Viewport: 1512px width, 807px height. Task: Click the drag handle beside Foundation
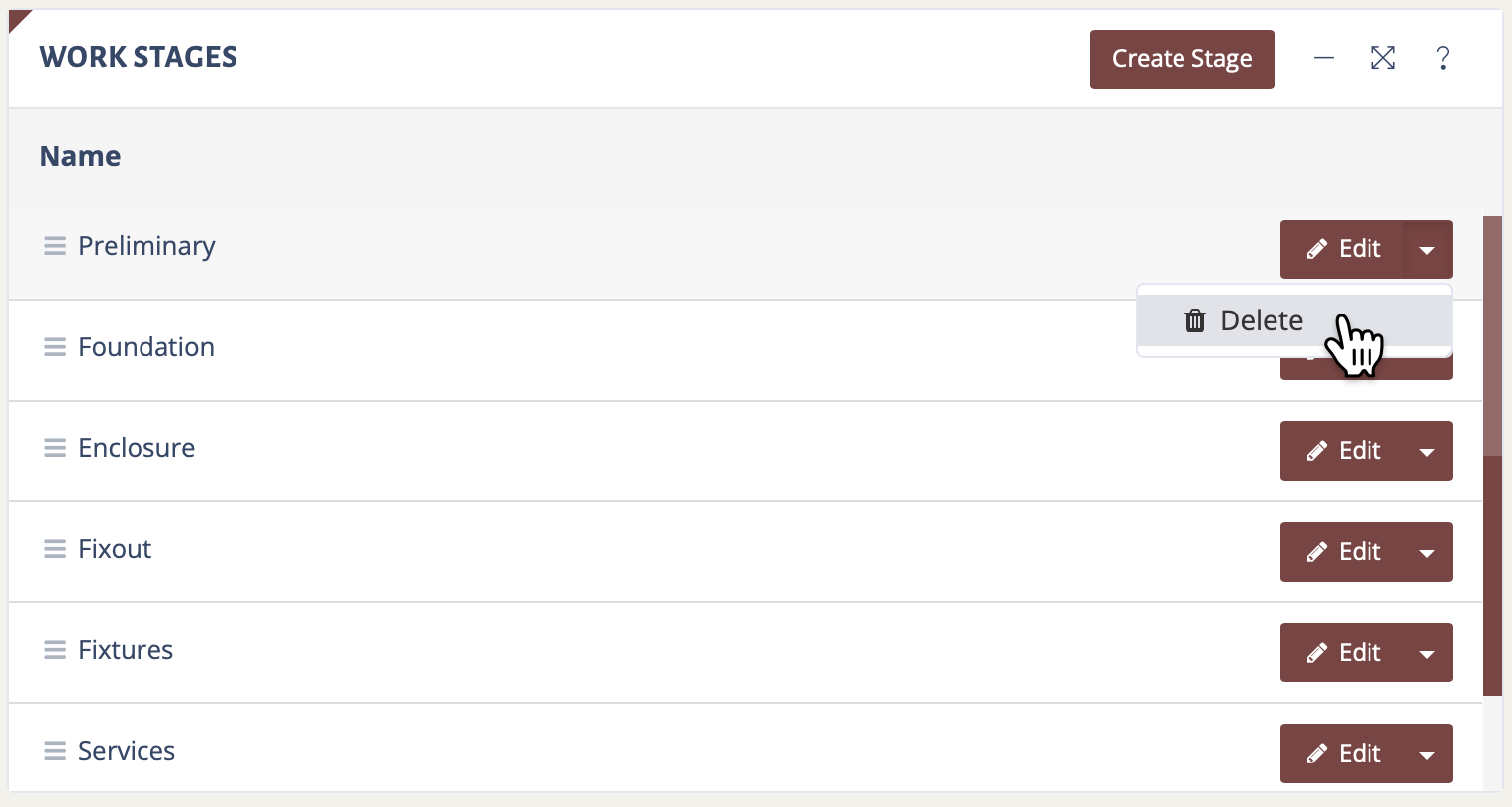pyautogui.click(x=54, y=347)
